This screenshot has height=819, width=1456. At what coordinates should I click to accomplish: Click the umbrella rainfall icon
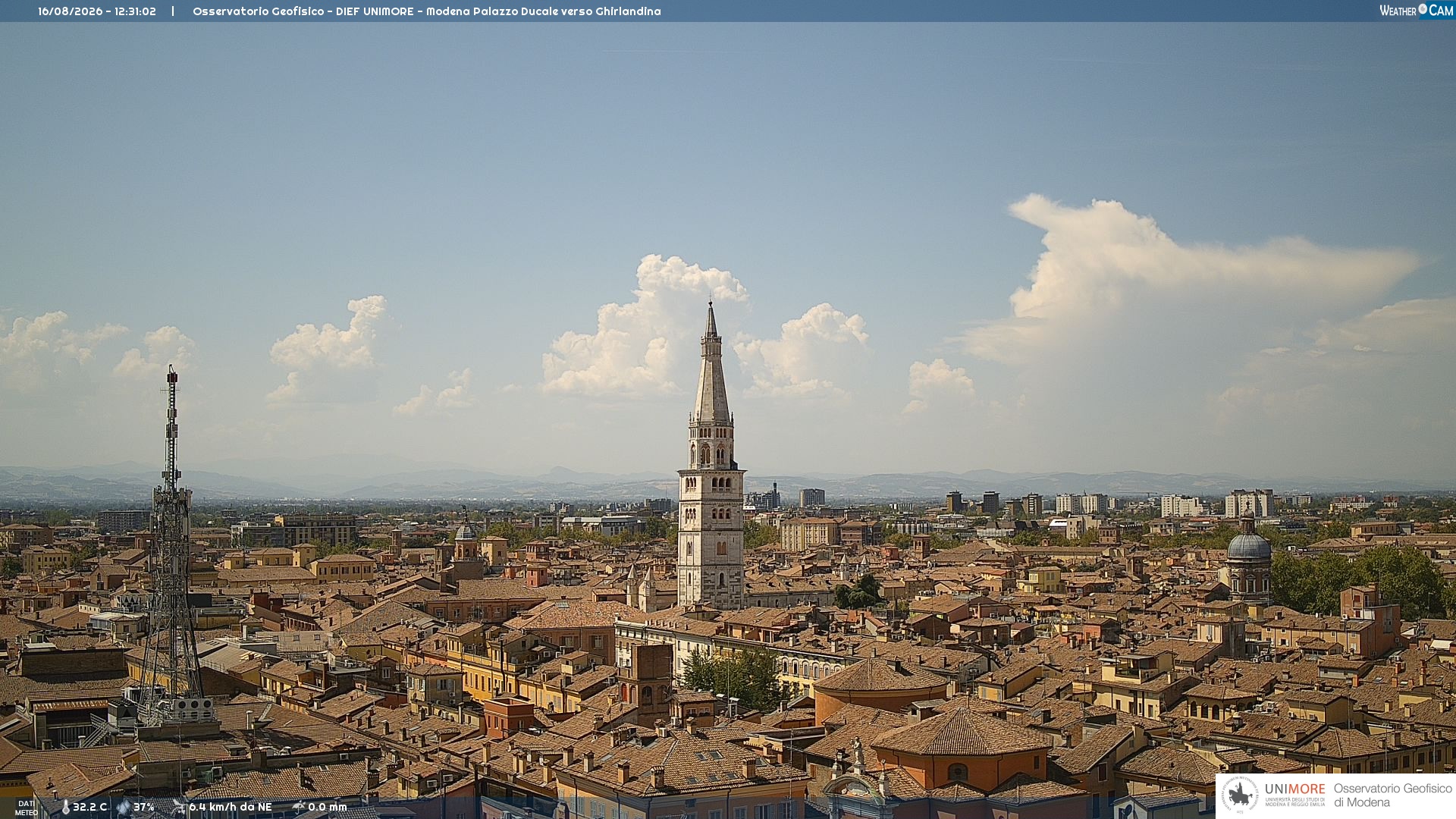(298, 807)
